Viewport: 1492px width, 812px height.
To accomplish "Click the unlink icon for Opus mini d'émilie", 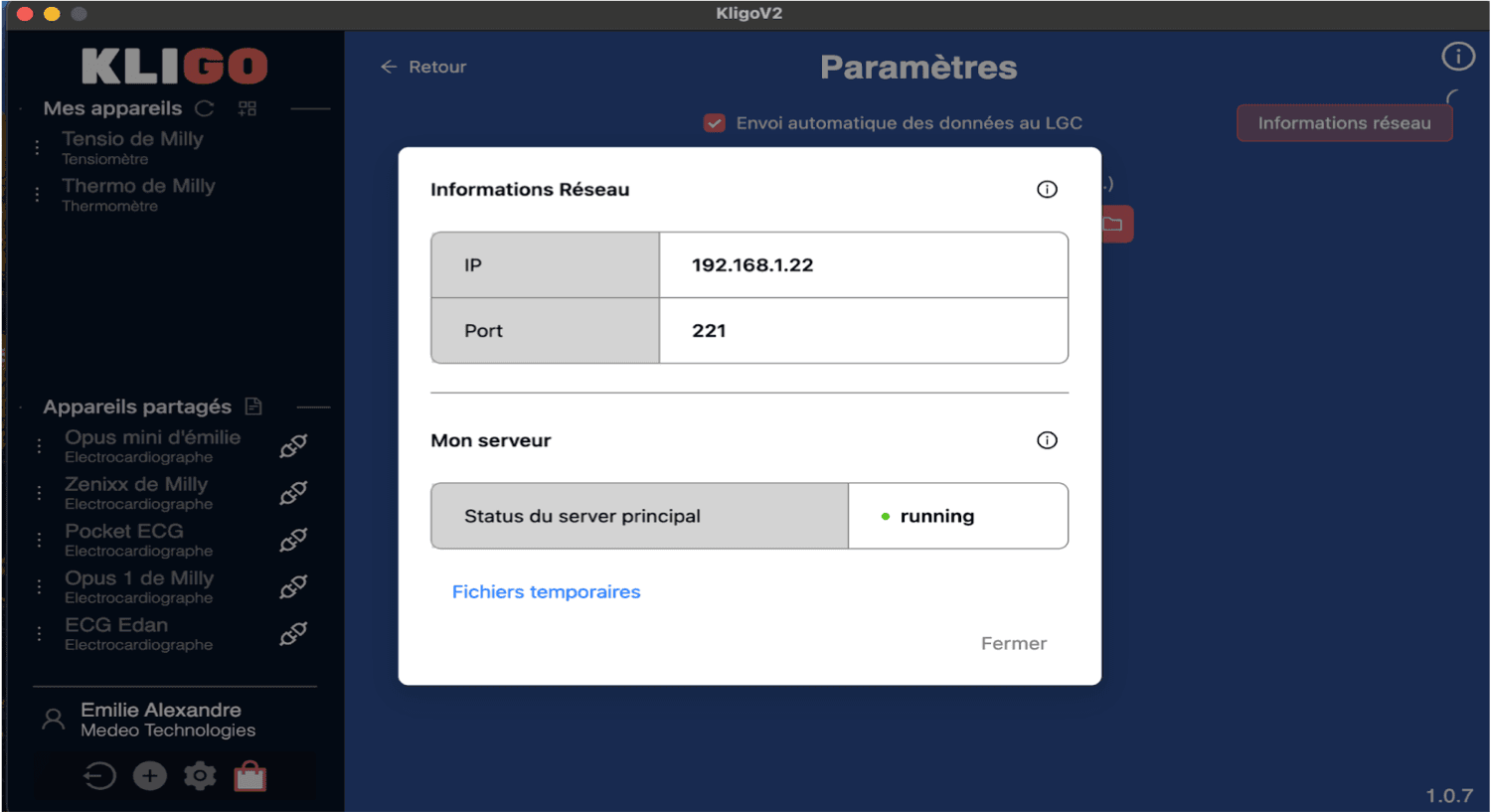I will 293,446.
